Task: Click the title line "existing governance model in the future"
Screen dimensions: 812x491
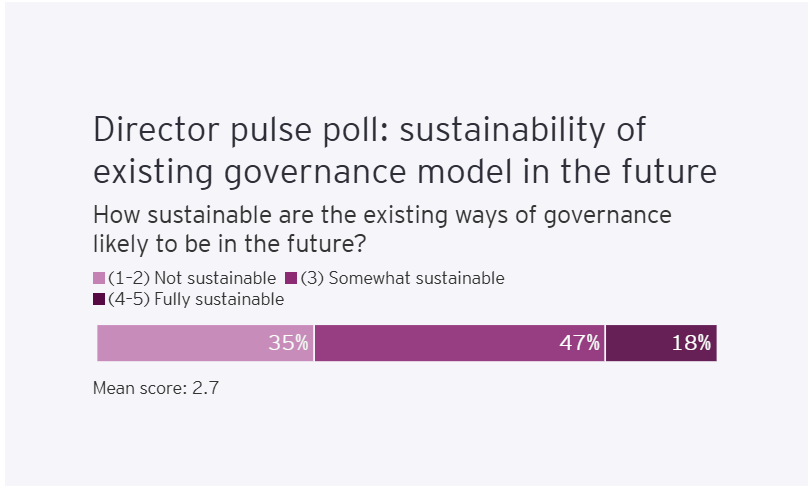Action: point(404,171)
